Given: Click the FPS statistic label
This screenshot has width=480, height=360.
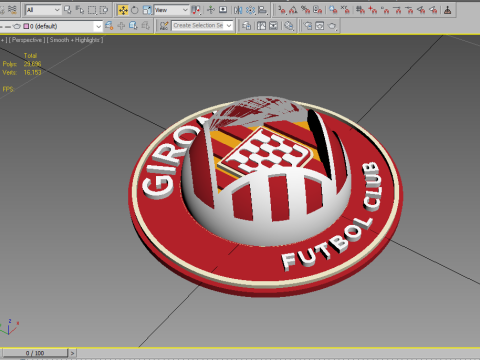Looking at the screenshot, I should point(8,89).
